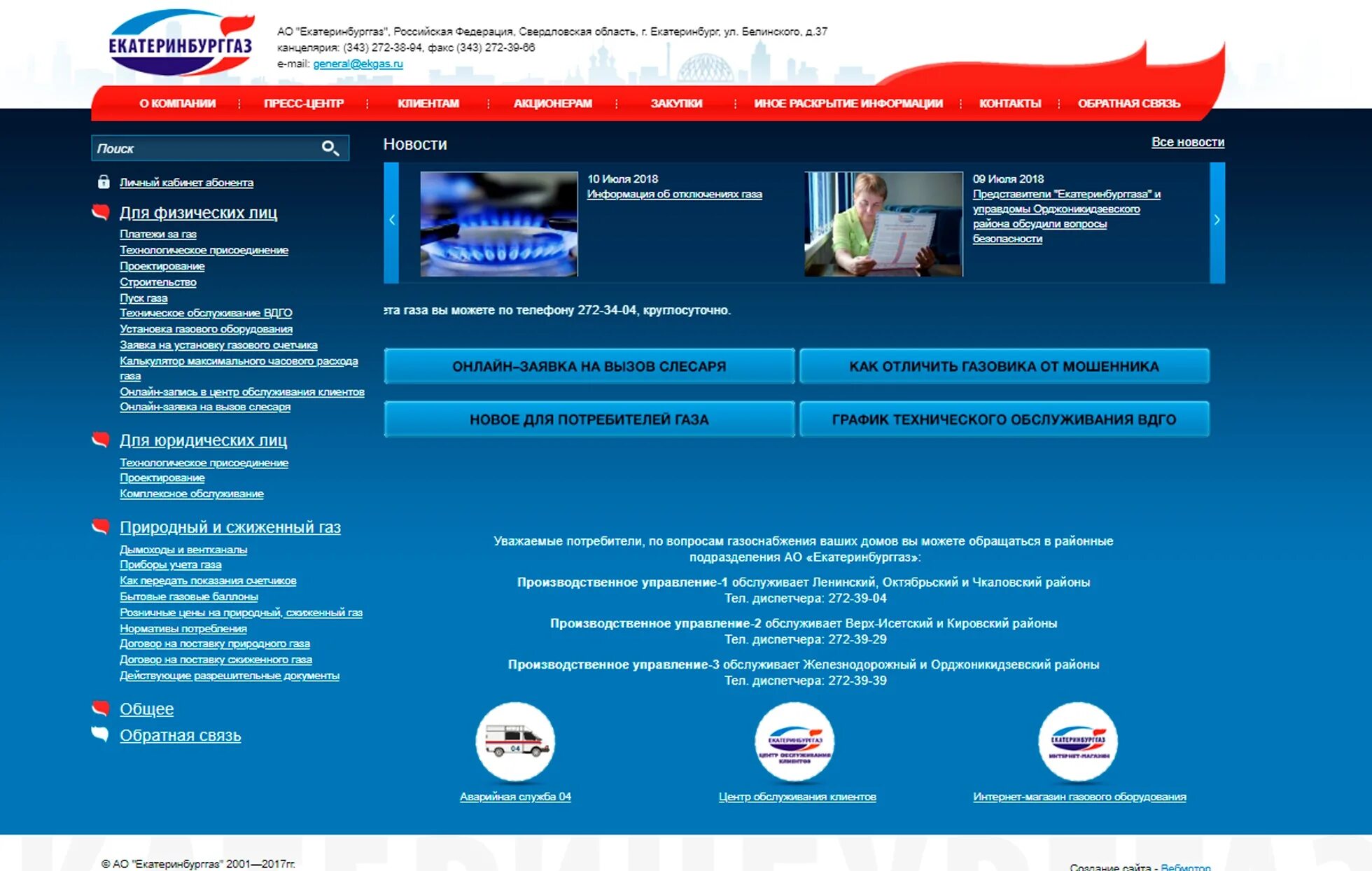Click the flame icon next to Природный и сжиженный газ
Screen dimensions: 1372x871
pos(101,527)
